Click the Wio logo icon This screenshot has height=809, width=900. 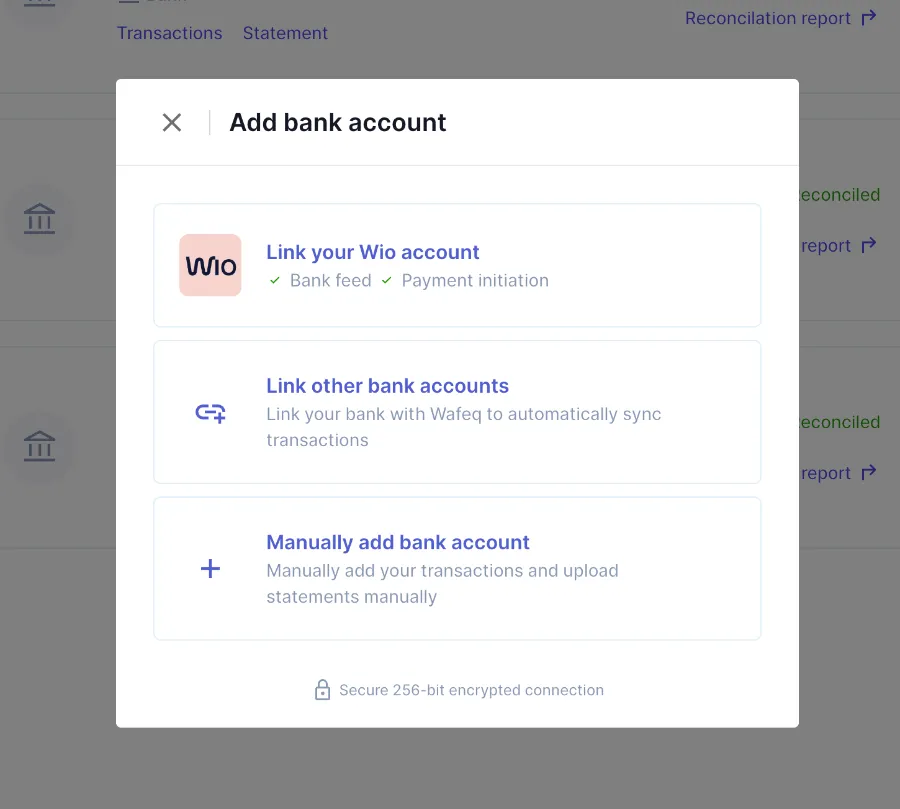tap(210, 265)
